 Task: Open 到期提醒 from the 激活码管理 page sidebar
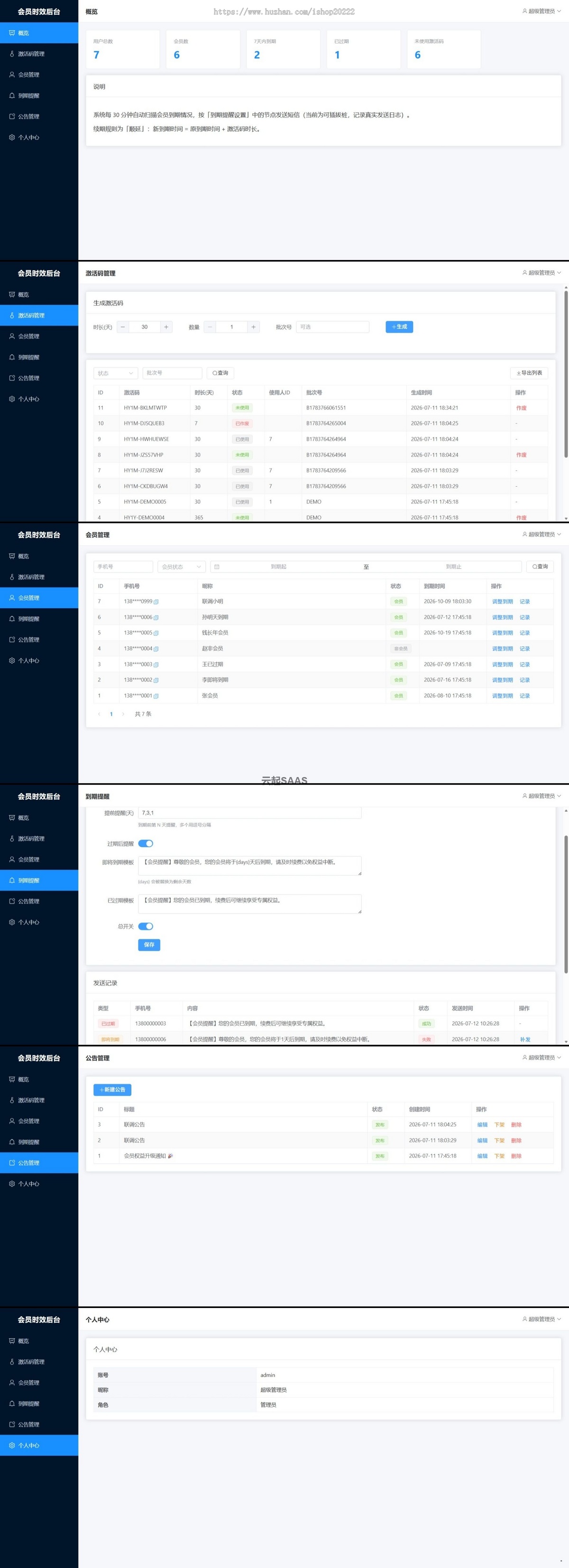click(39, 357)
